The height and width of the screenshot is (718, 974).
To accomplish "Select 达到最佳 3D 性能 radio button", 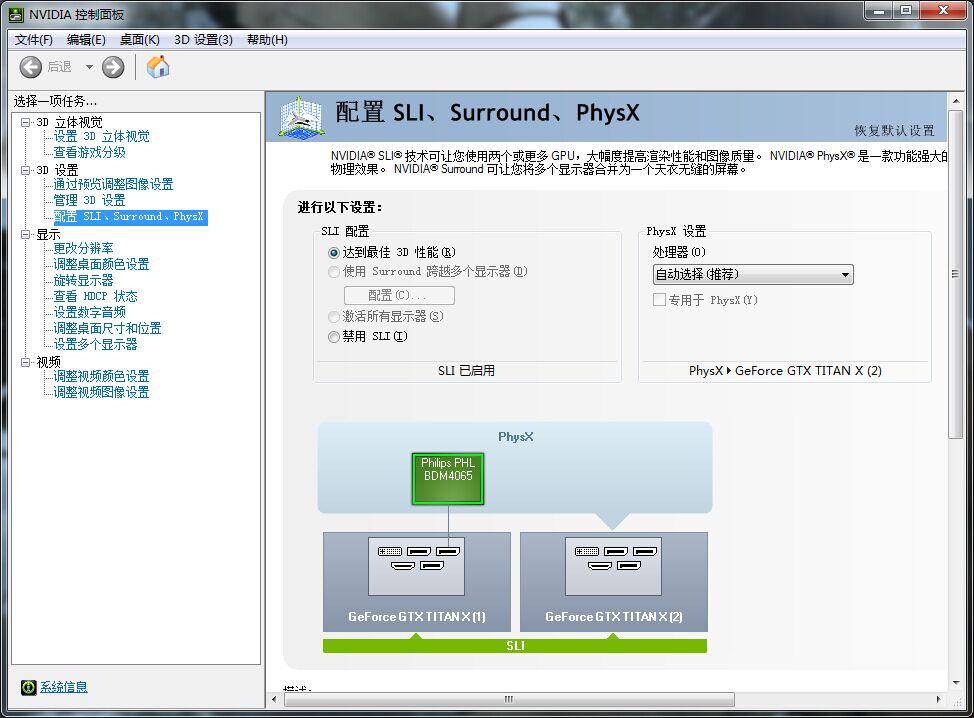I will point(334,253).
